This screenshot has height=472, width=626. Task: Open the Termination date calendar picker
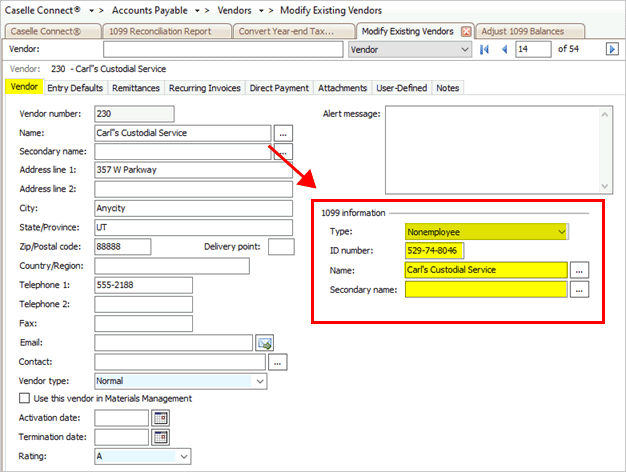pos(160,437)
